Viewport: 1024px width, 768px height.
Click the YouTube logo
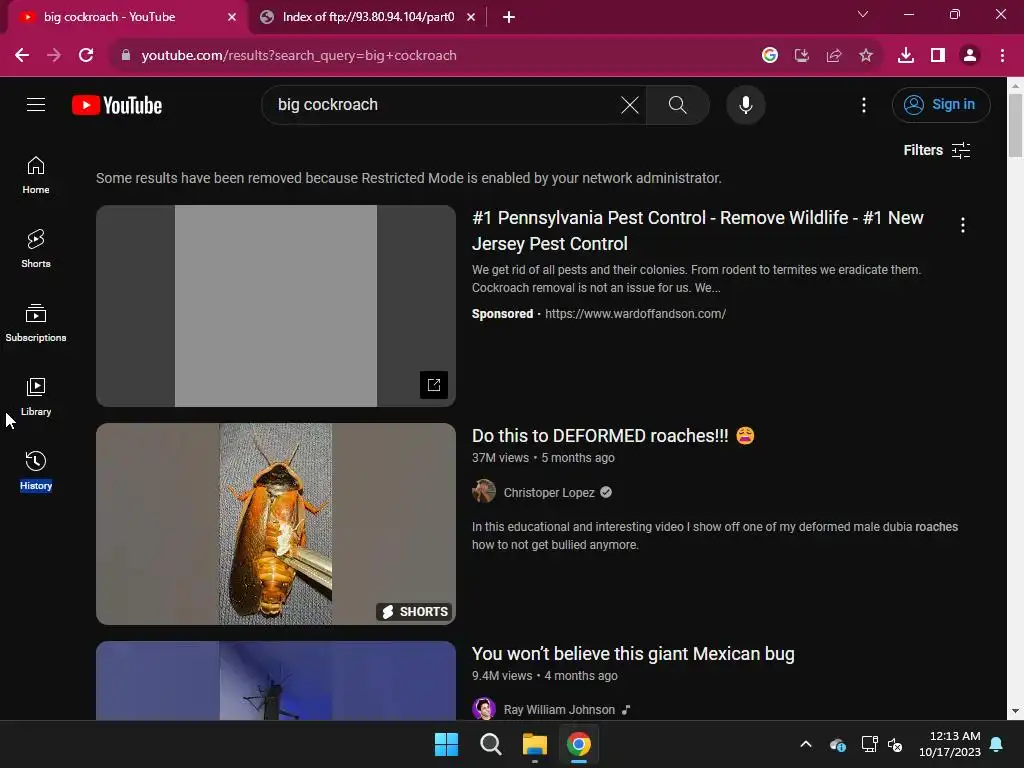click(x=117, y=105)
